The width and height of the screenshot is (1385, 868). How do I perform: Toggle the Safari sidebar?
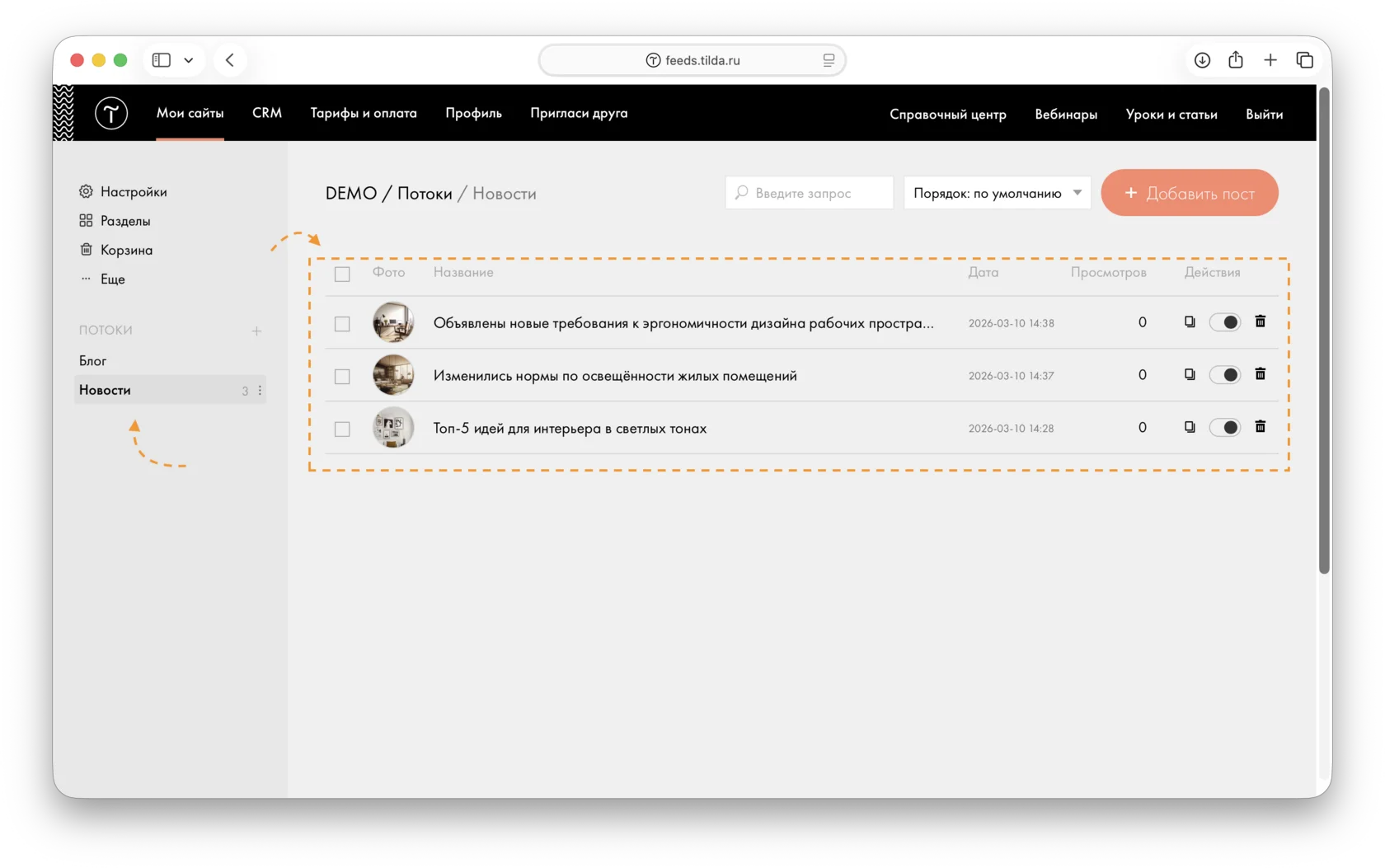pyautogui.click(x=162, y=60)
